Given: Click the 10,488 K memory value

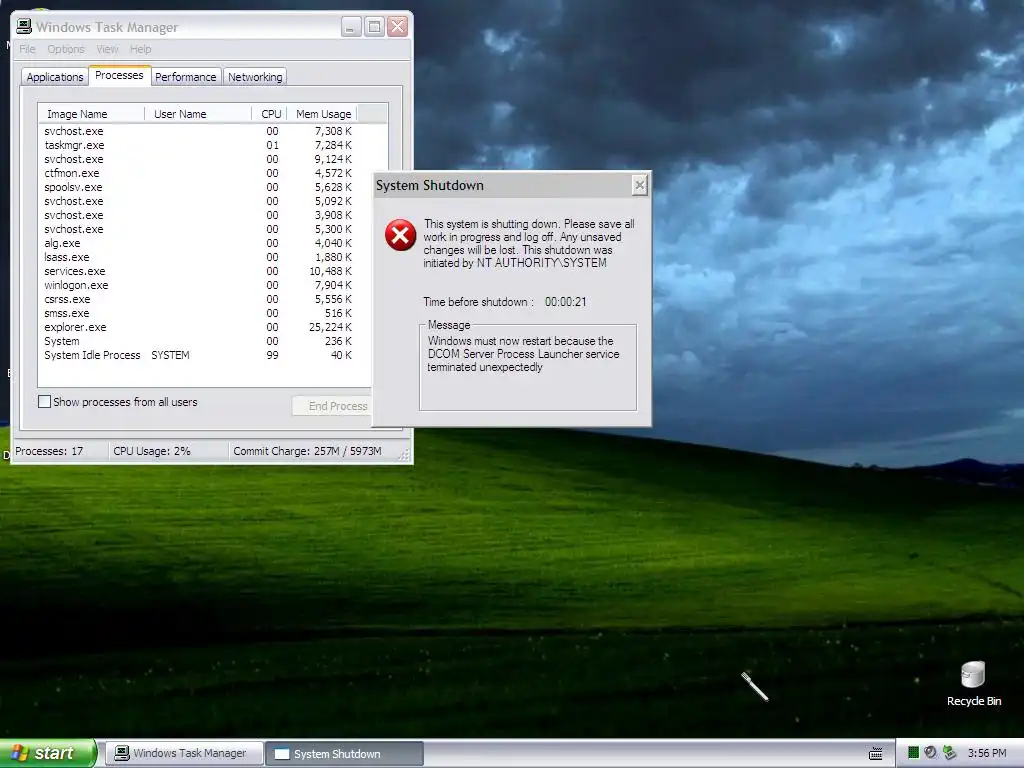Looking at the screenshot, I should [x=330, y=271].
